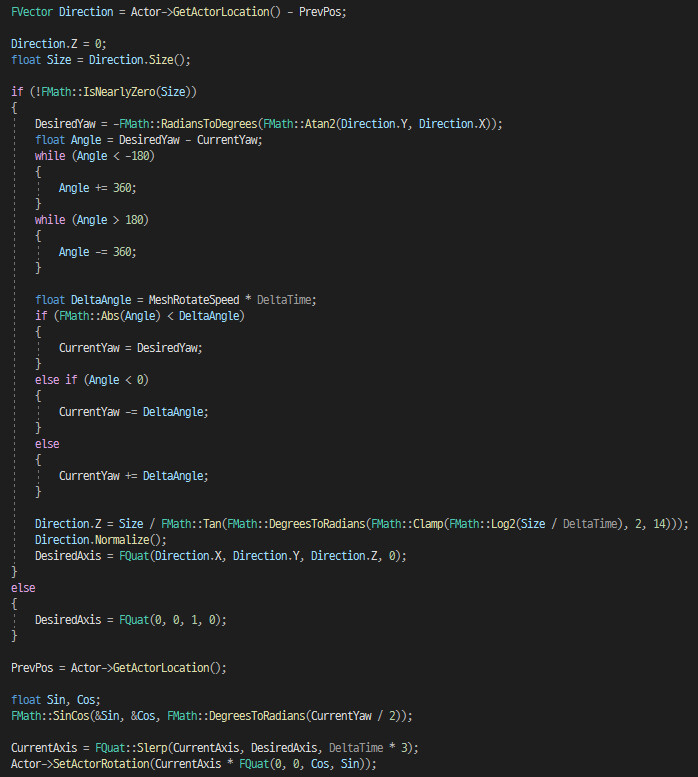
Task: Select the 'while (Angle > 180)' statement
Action: point(92,220)
